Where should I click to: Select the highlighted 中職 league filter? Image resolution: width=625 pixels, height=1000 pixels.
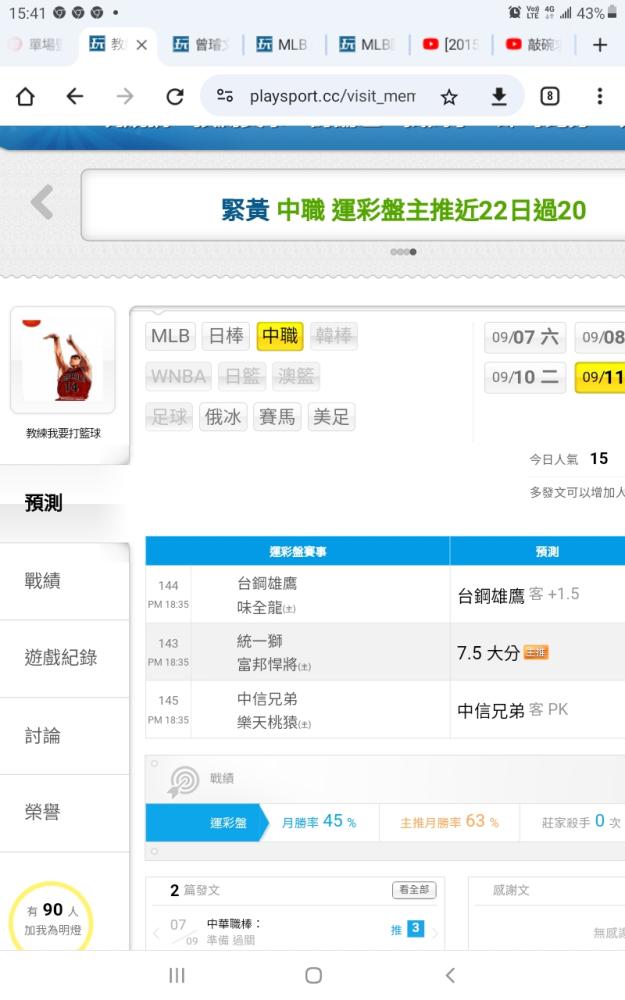click(x=280, y=335)
